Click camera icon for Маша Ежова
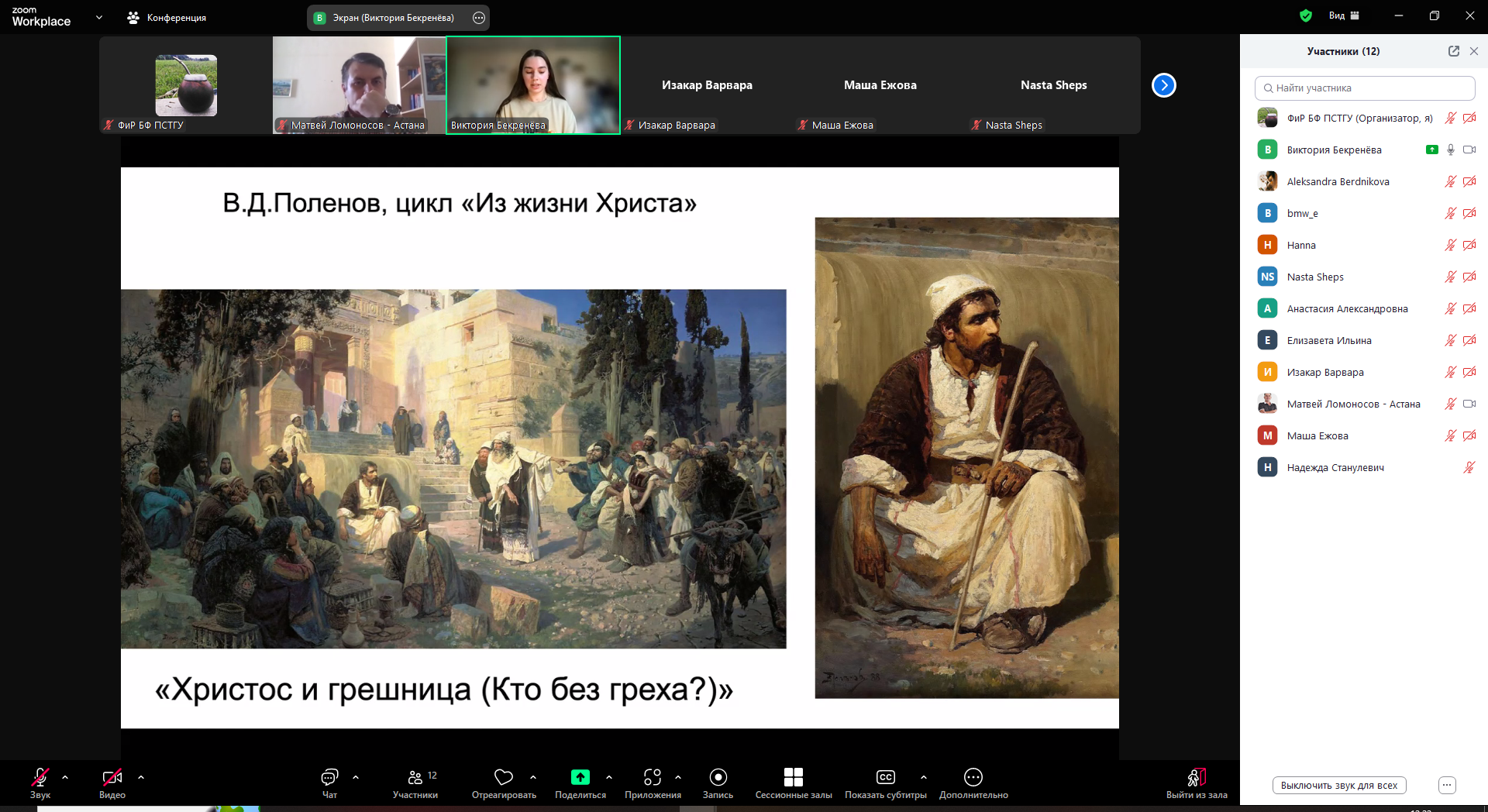Screen dimensions: 1488x812 click(1469, 435)
